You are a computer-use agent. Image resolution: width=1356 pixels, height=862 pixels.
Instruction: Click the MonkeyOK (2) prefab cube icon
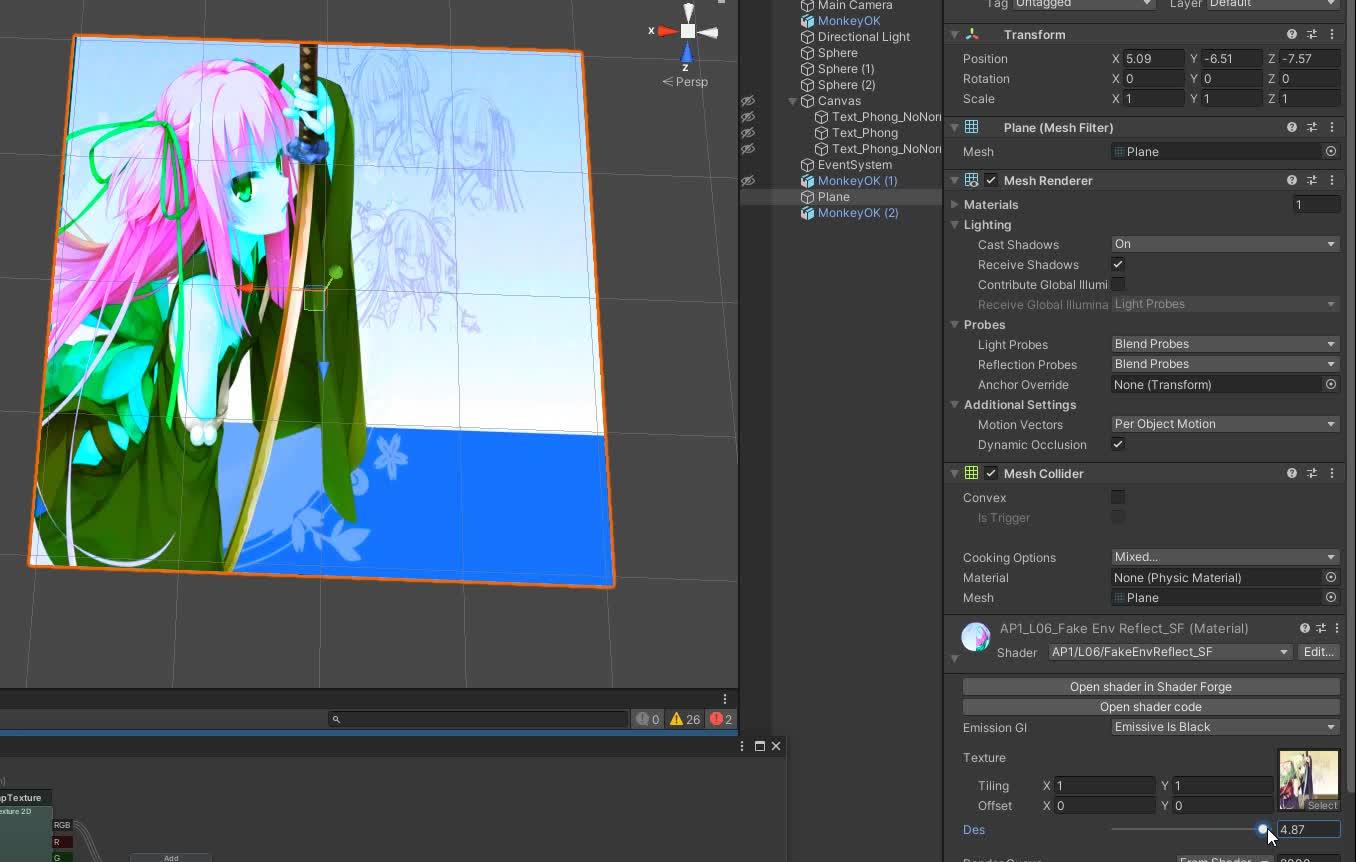pos(808,213)
